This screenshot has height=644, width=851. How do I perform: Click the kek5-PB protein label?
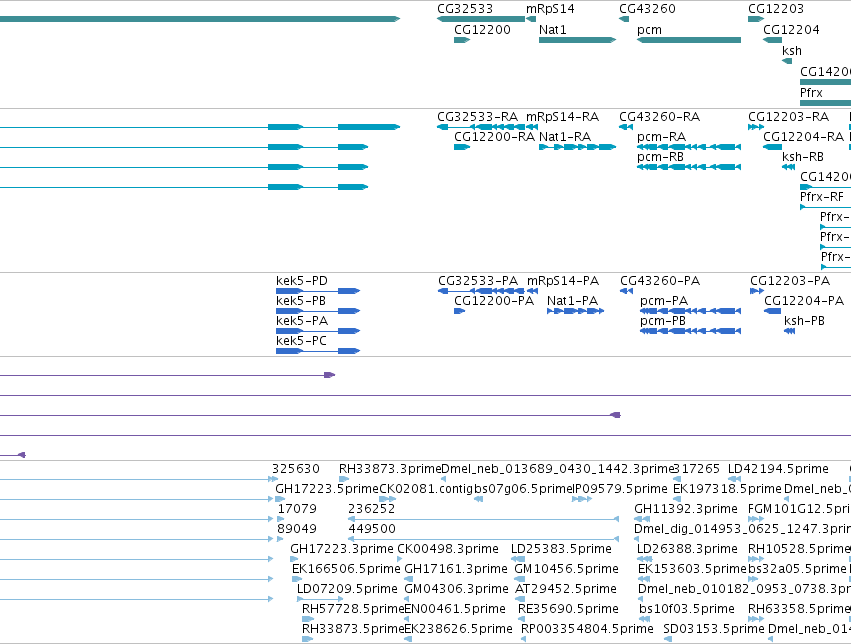(301, 301)
